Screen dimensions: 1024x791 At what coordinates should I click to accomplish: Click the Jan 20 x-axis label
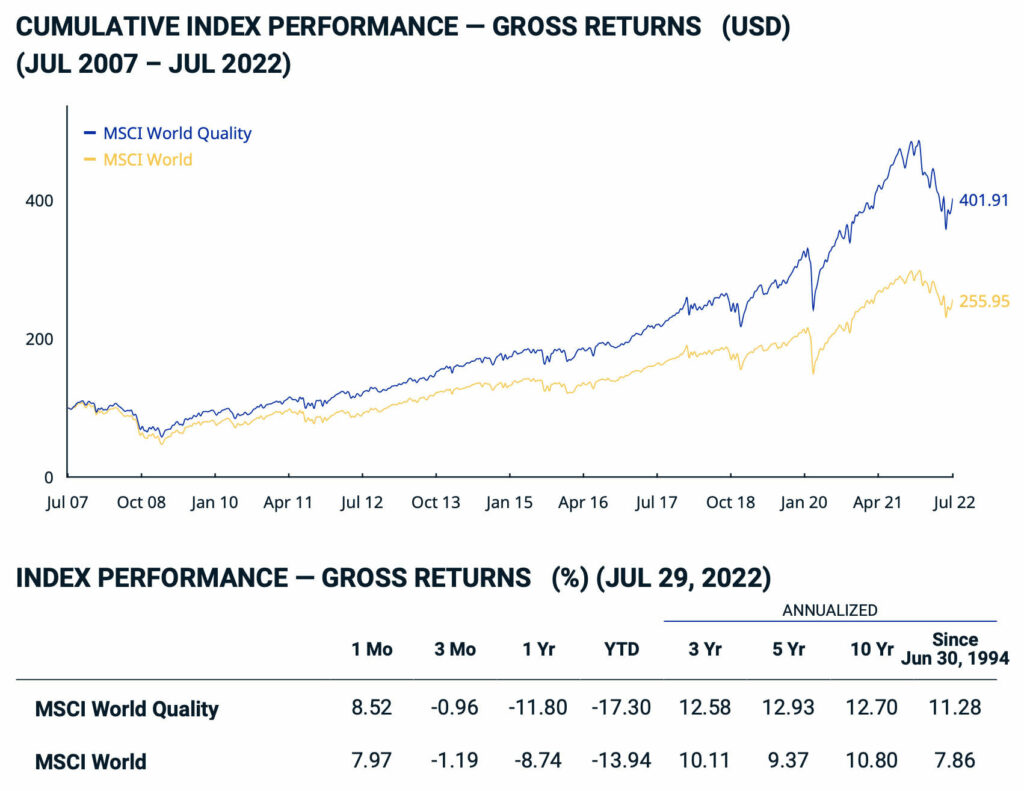pos(803,502)
